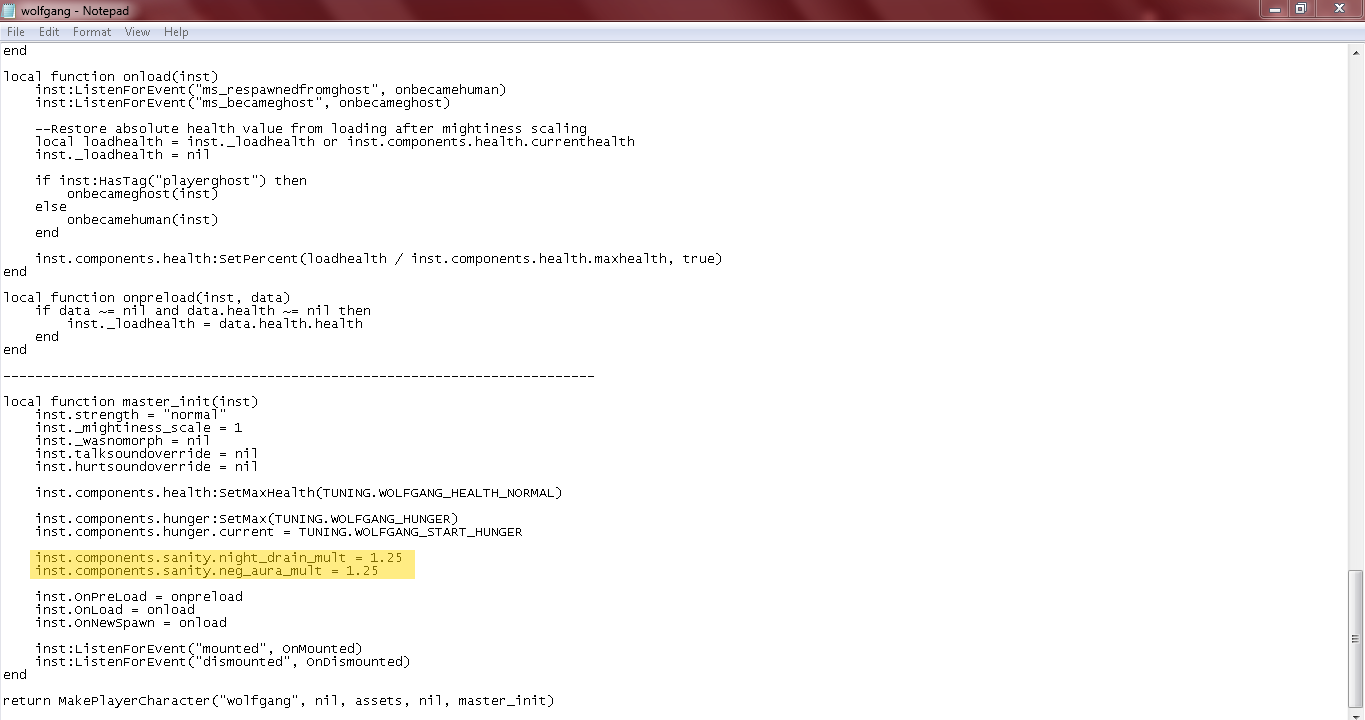
Task: Open the Format menu
Action: (92, 32)
